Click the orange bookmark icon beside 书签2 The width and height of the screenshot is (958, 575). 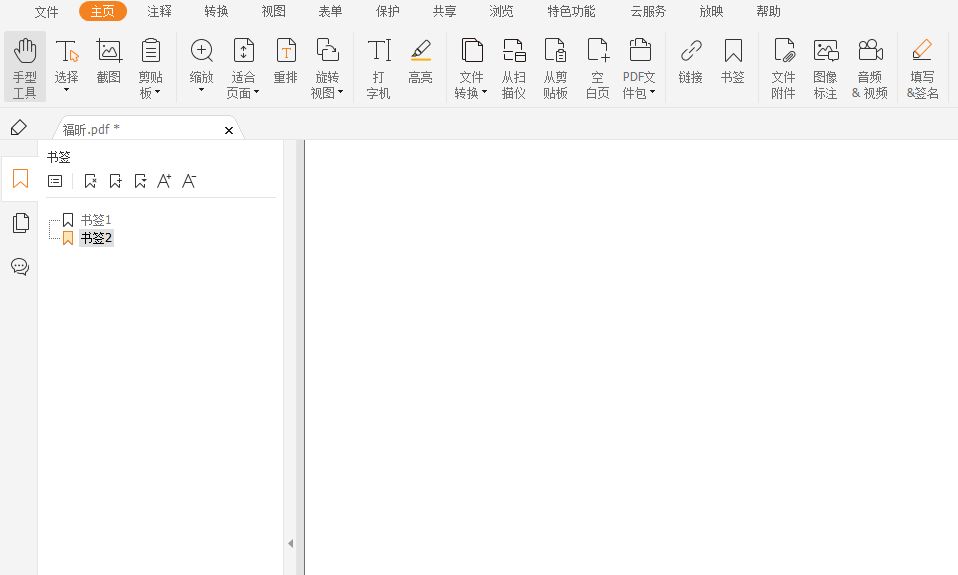point(68,238)
